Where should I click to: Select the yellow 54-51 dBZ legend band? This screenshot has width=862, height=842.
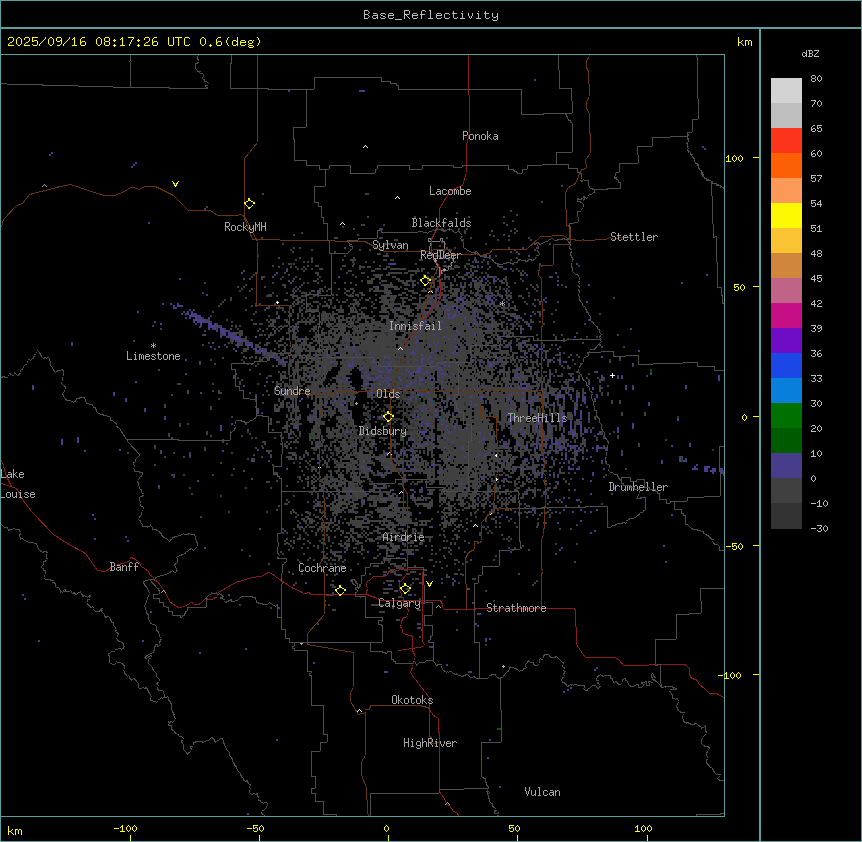tap(786, 215)
